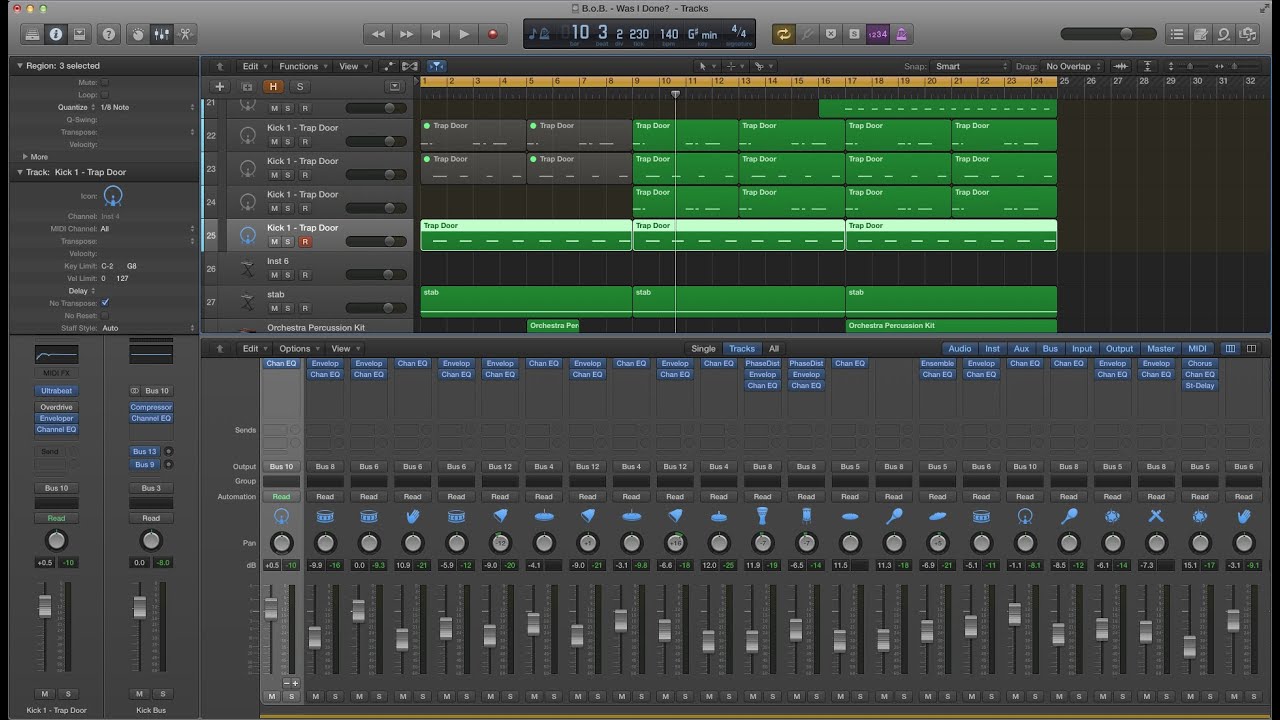Filter mixer by Master channel strips
The width and height of the screenshot is (1280, 720).
click(1161, 349)
